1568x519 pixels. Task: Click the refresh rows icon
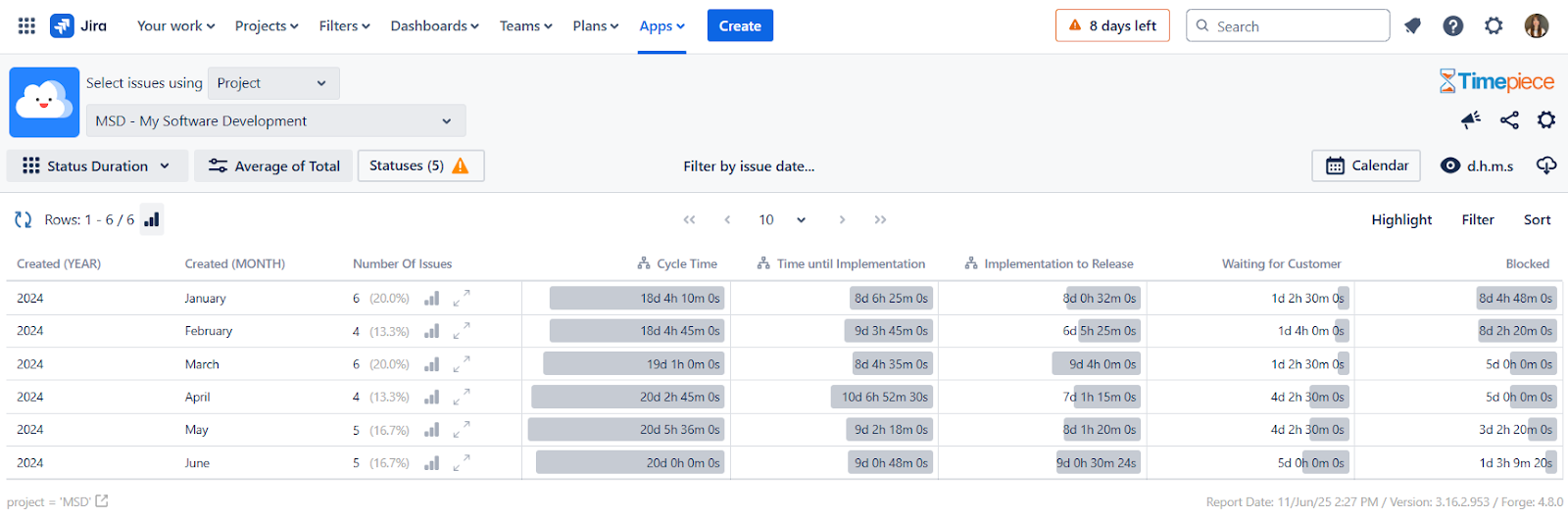pyautogui.click(x=24, y=219)
